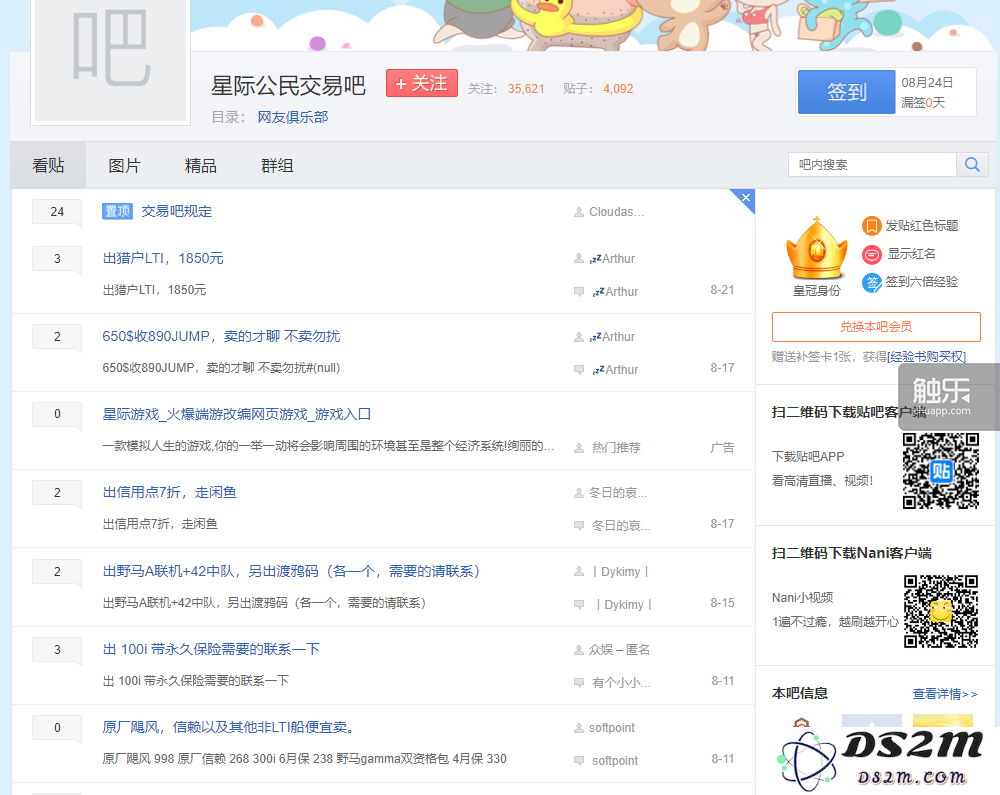The width and height of the screenshot is (1000, 795).
Task: Click the 显示红名 icon
Action: pyautogui.click(x=871, y=254)
